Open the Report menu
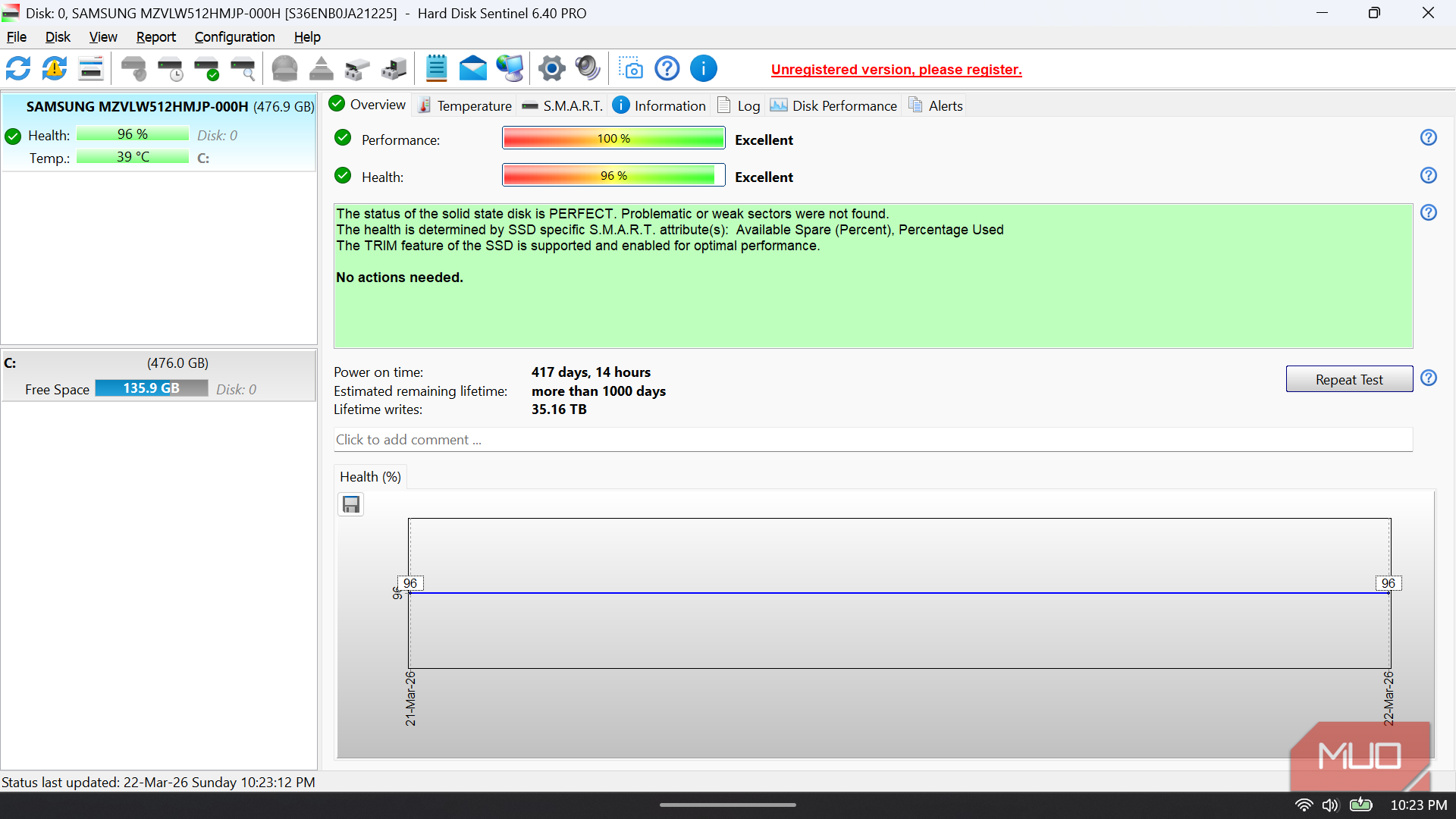 156,37
